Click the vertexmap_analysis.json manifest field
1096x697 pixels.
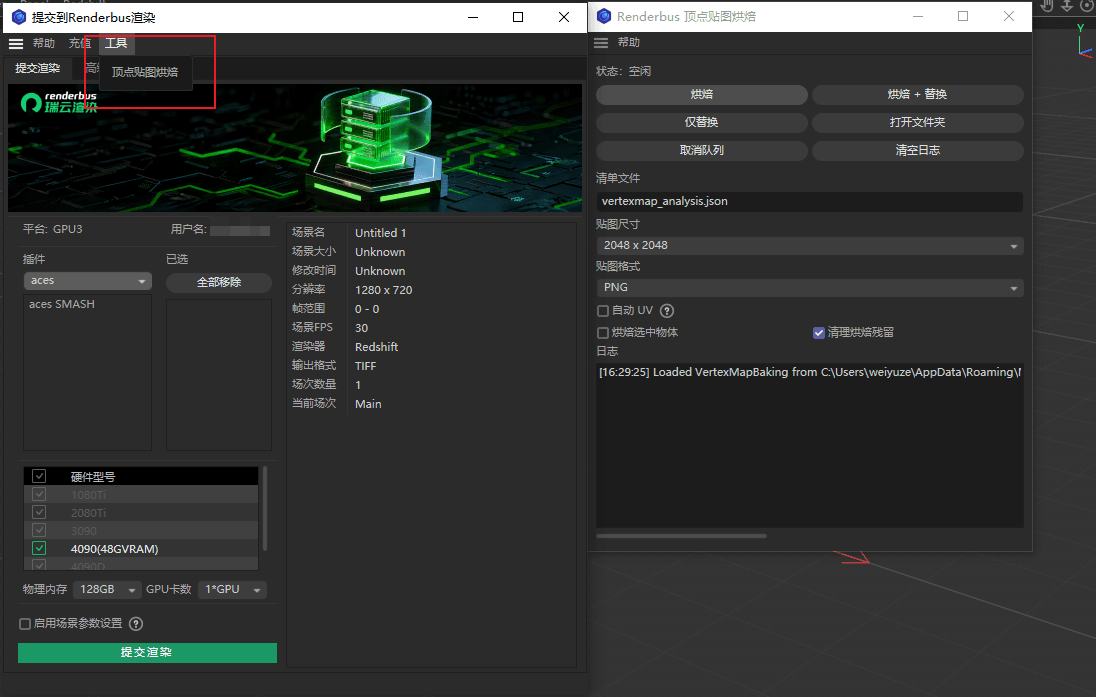click(809, 201)
